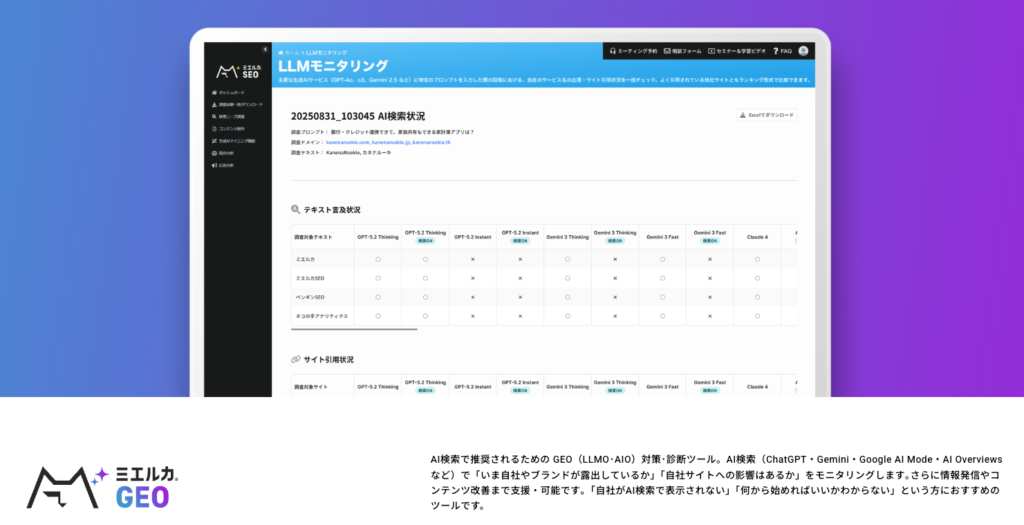Open the kanenarookie.th domain link
The image size is (1024, 525).
[432, 142]
